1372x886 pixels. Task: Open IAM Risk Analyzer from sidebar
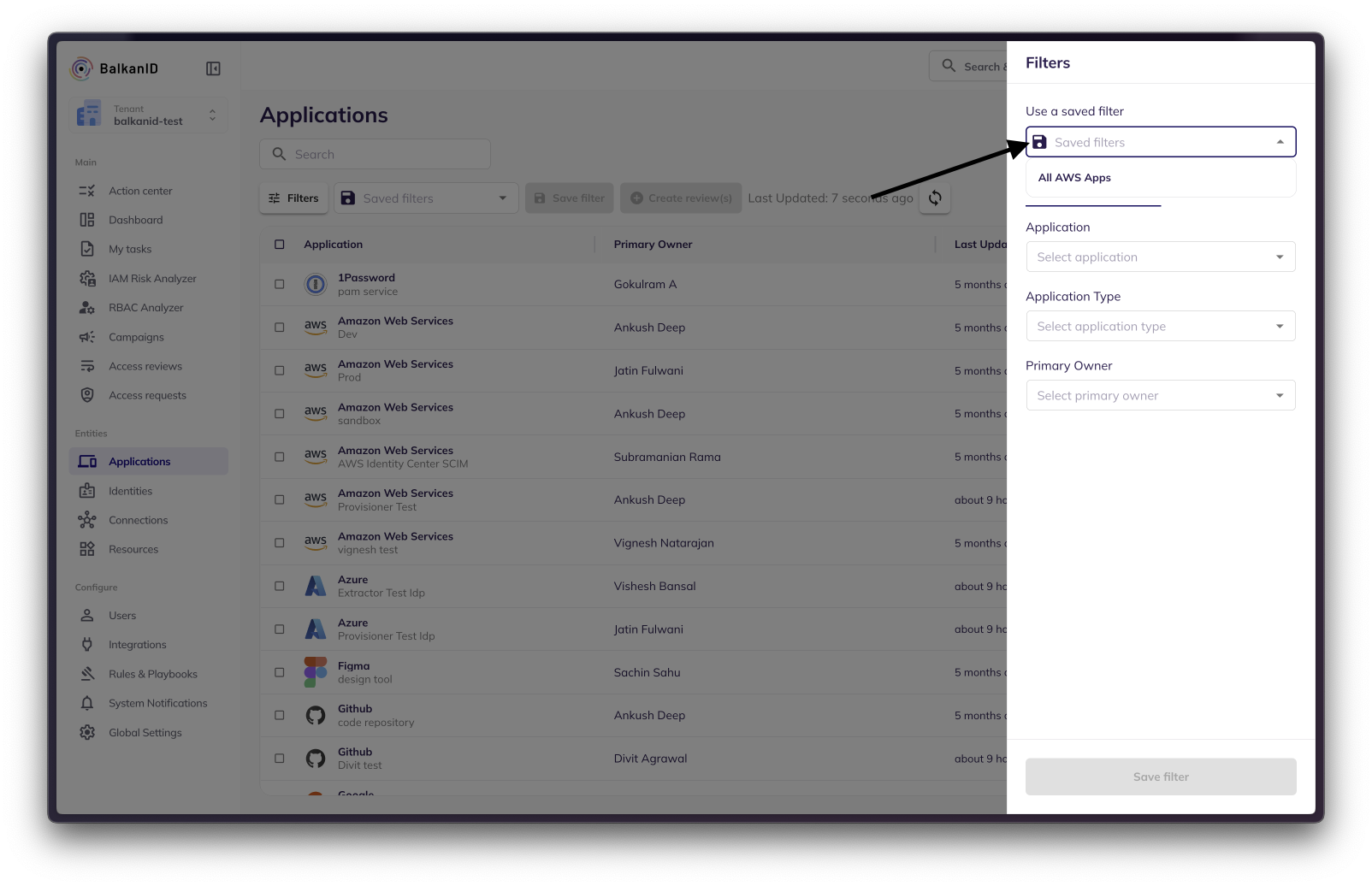(151, 279)
